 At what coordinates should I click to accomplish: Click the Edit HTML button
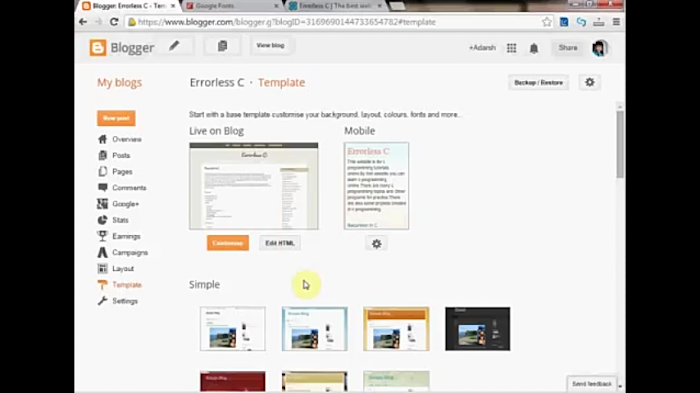click(x=280, y=243)
